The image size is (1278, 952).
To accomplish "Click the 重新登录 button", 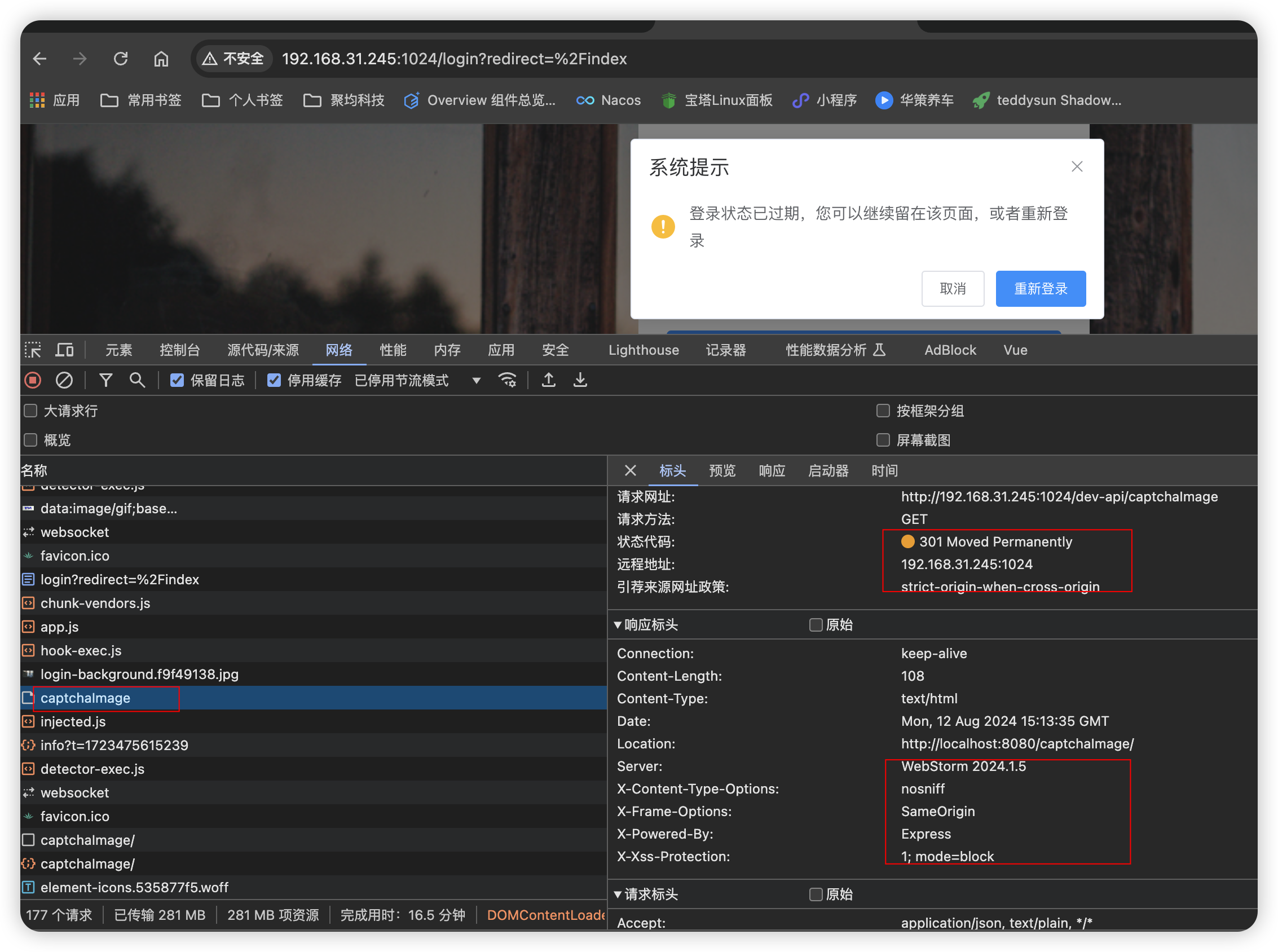I will [x=1041, y=289].
